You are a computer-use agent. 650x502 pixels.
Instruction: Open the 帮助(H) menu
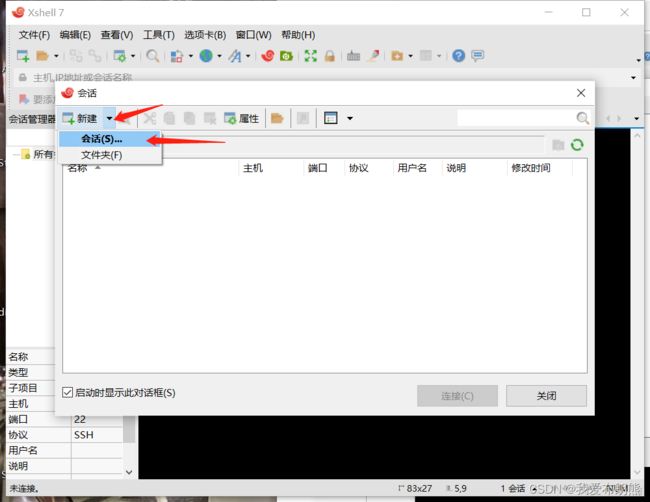[x=298, y=35]
